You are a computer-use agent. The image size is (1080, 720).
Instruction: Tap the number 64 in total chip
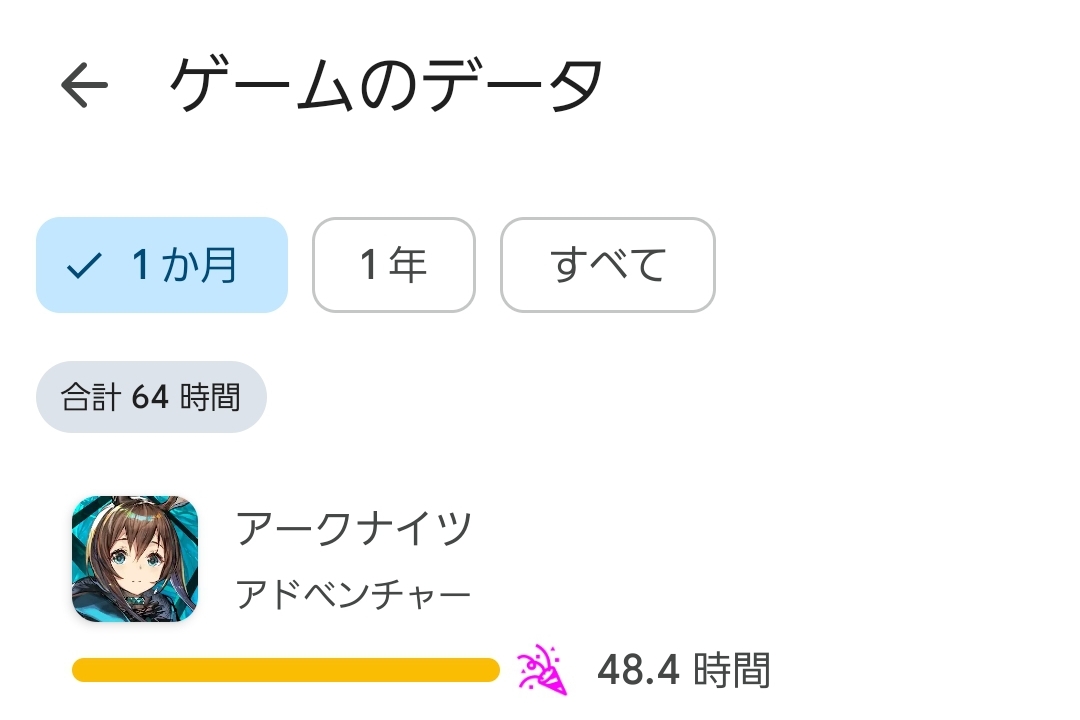click(x=150, y=397)
